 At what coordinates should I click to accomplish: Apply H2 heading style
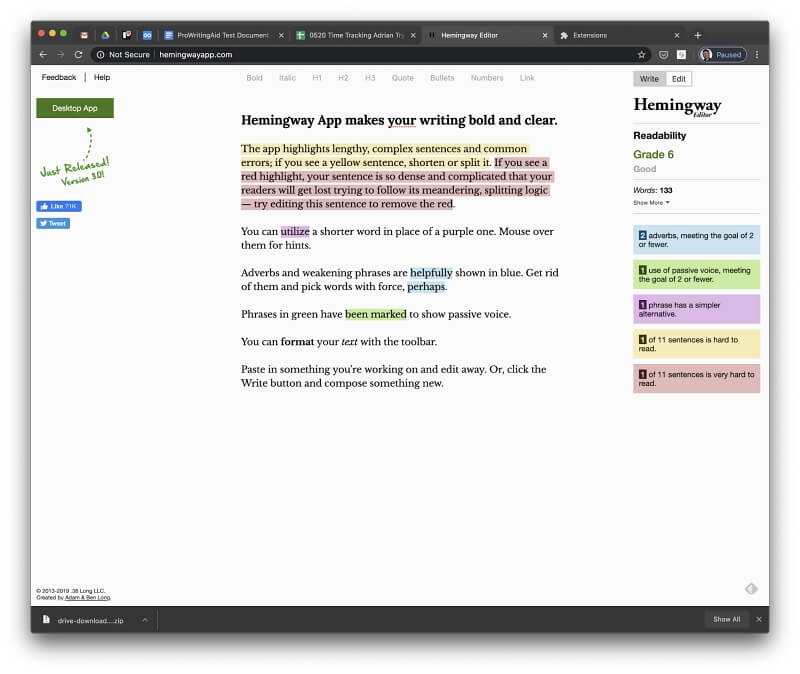click(343, 78)
